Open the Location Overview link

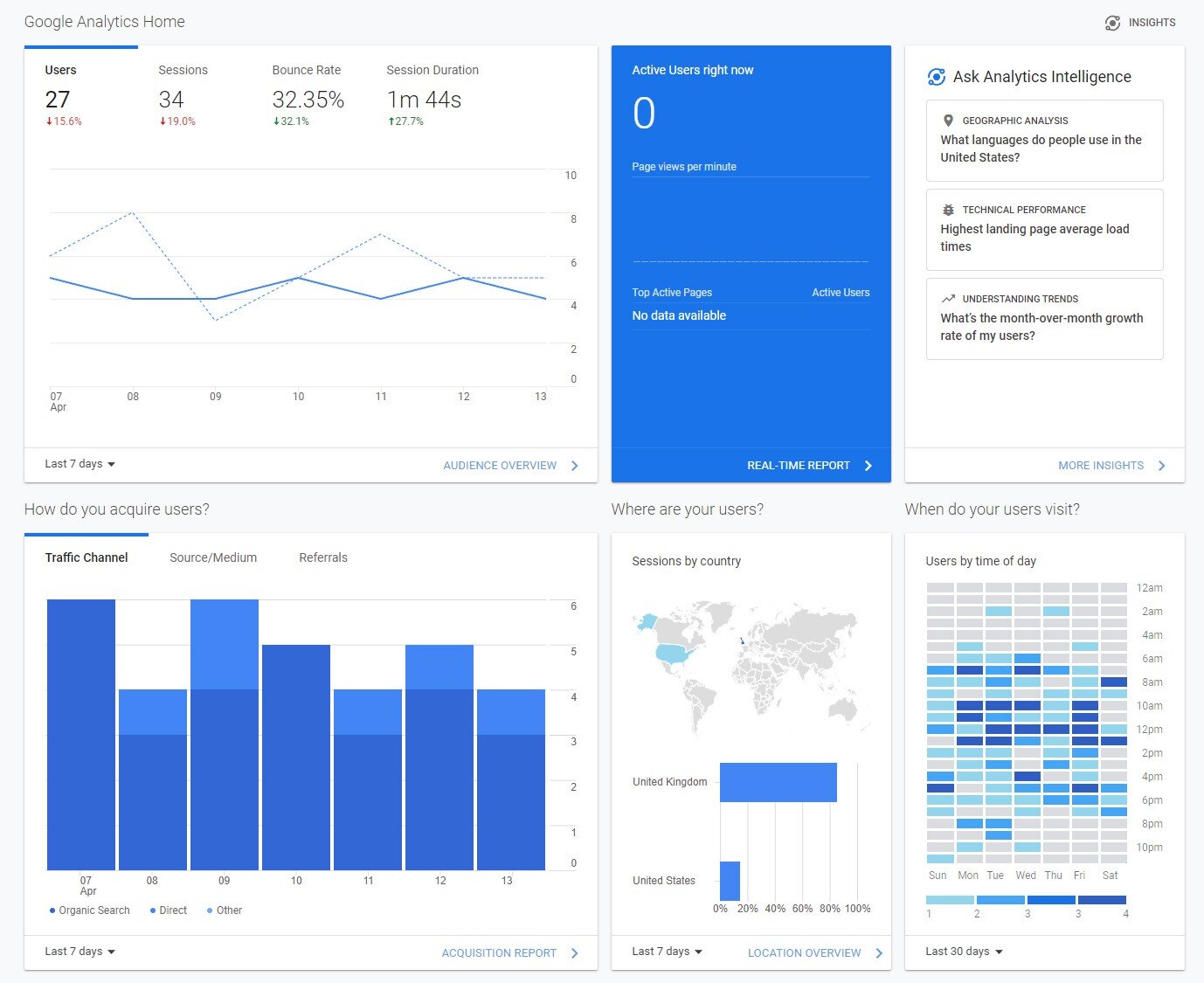(x=804, y=953)
